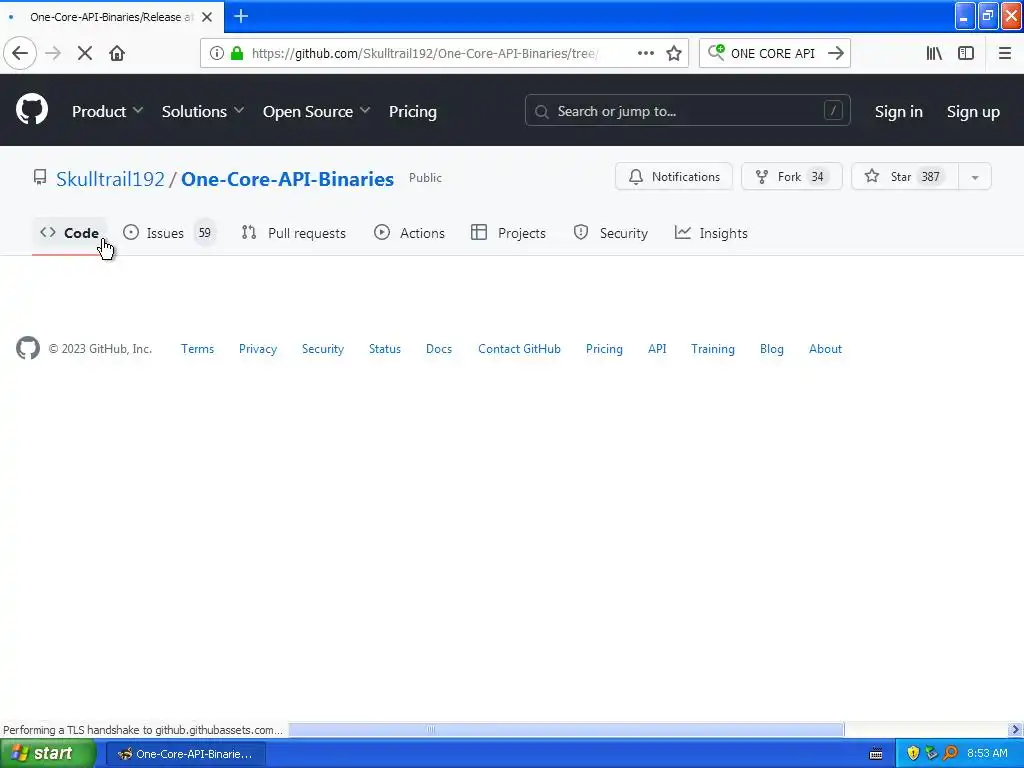Click the horizontal scrollbar thumb
Screen dimensions: 1024x768
[566, 729]
